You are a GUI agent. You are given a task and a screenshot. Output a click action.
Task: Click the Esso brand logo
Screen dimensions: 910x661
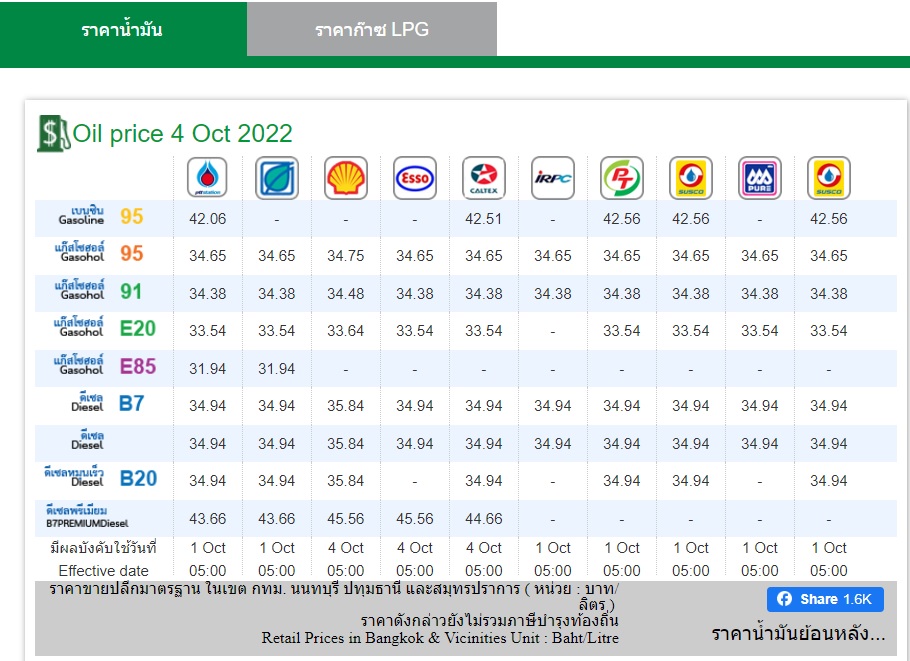click(415, 178)
